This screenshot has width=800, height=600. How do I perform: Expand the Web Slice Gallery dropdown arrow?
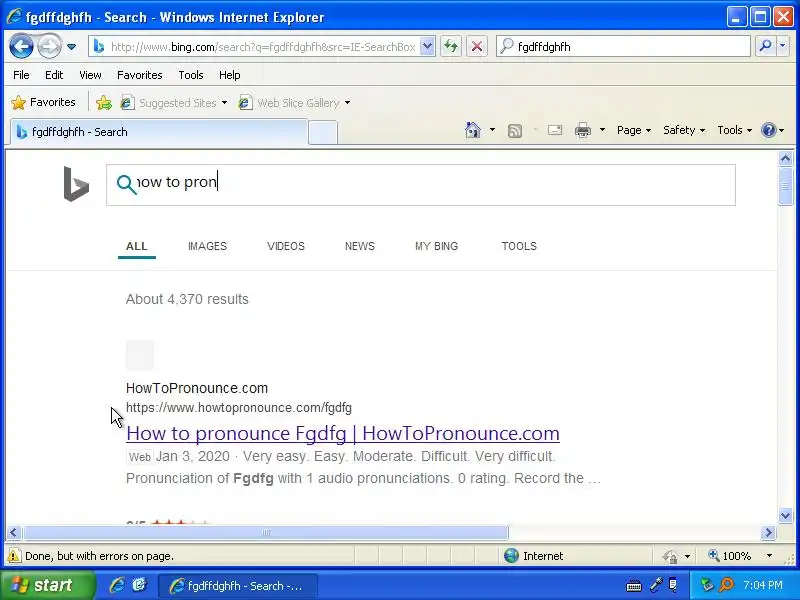pos(347,103)
